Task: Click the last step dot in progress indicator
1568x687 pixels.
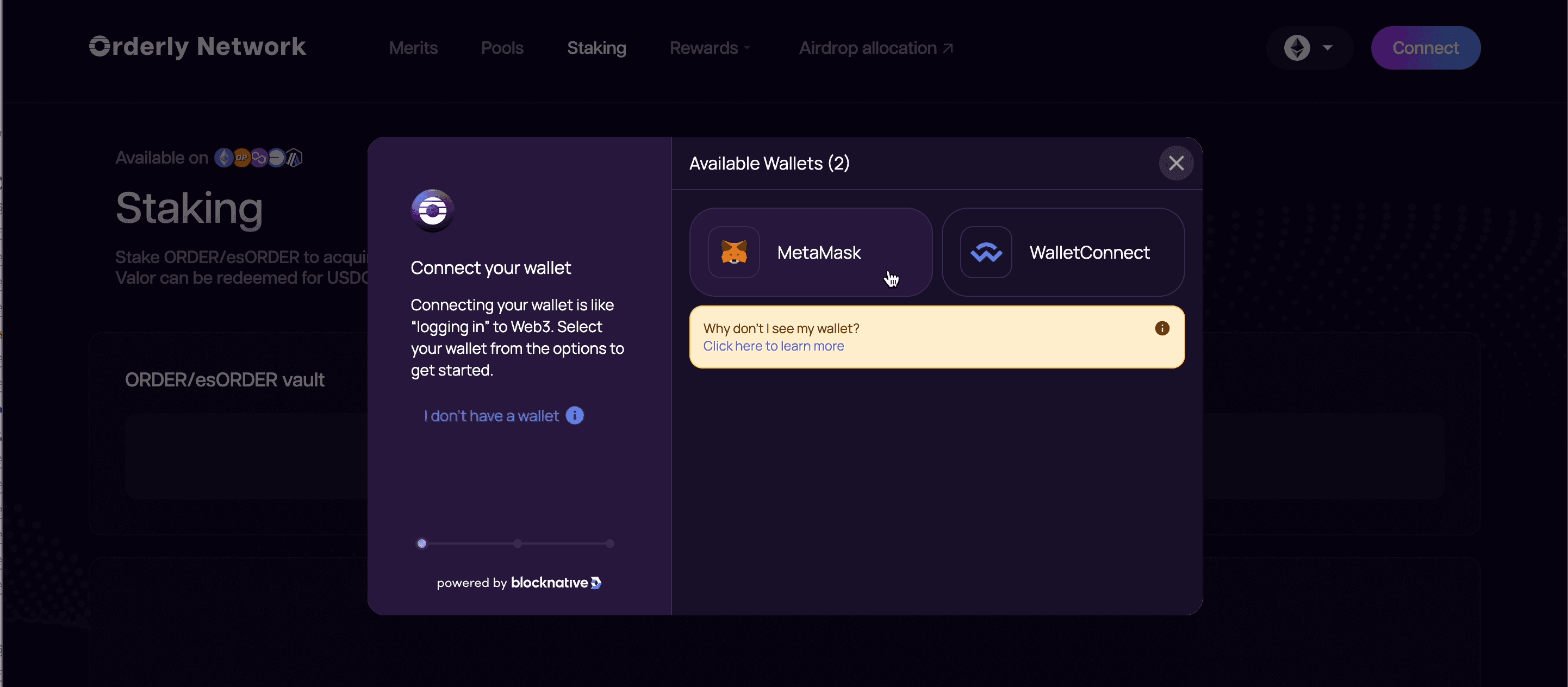Action: 610,544
